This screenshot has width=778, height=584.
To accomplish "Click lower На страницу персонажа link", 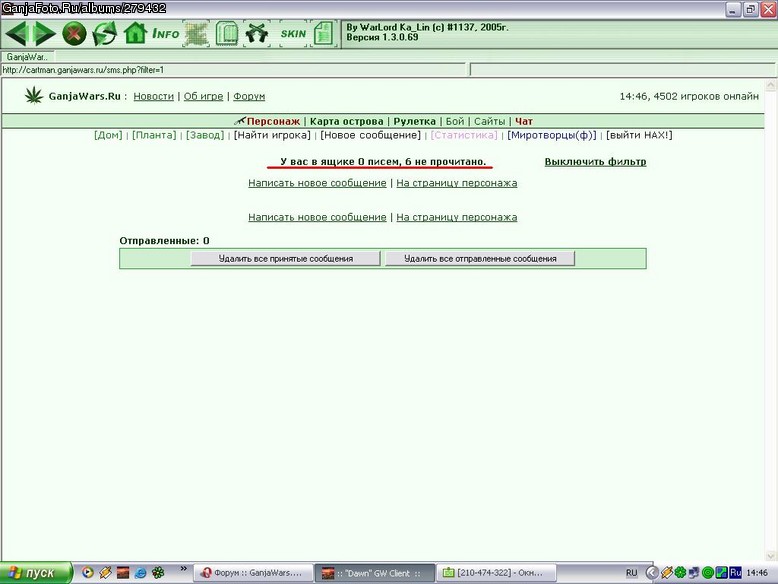I will [456, 217].
